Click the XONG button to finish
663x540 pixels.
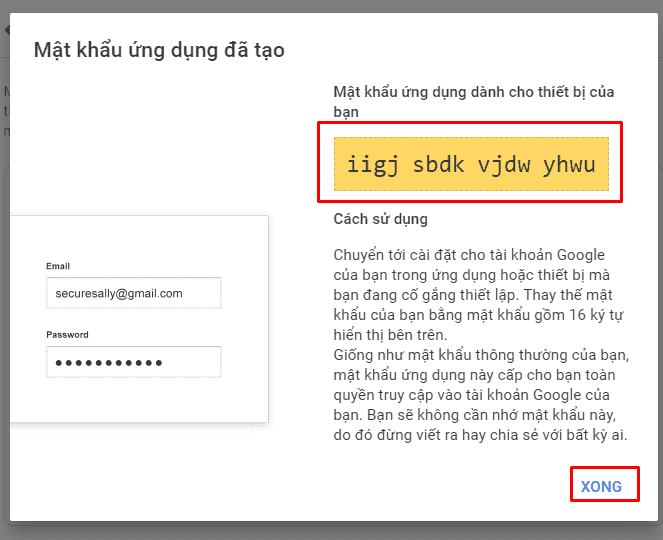coord(601,486)
